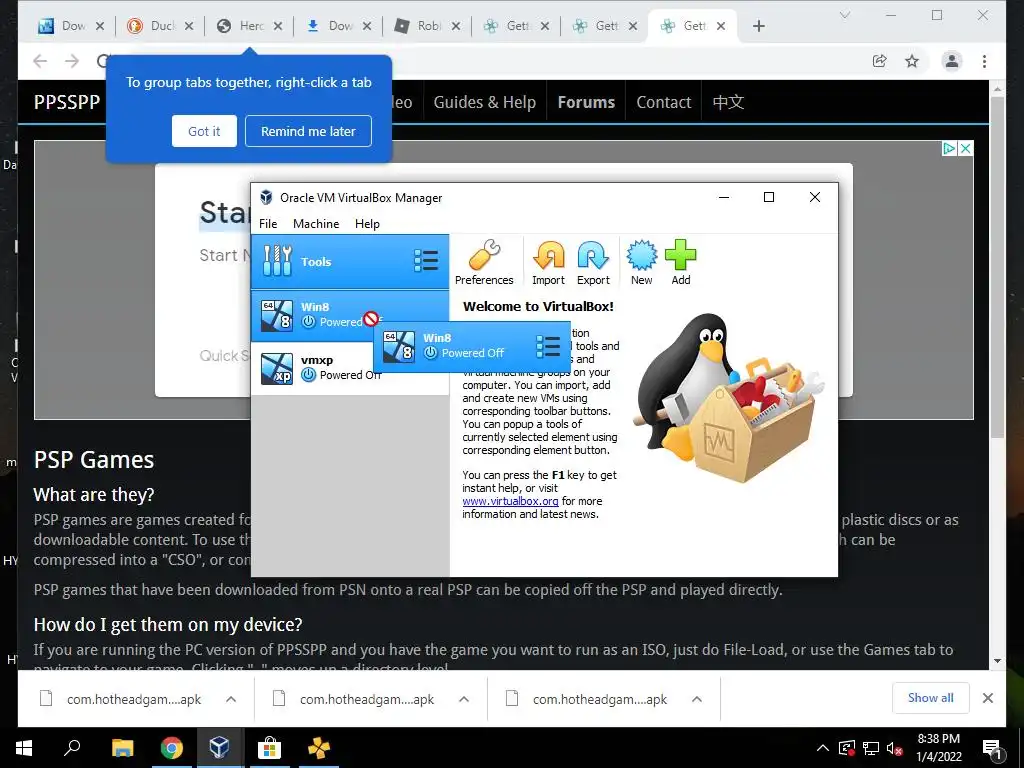This screenshot has width=1024, height=768.
Task: Click VirtualBox taskbar icon
Action: (219, 748)
